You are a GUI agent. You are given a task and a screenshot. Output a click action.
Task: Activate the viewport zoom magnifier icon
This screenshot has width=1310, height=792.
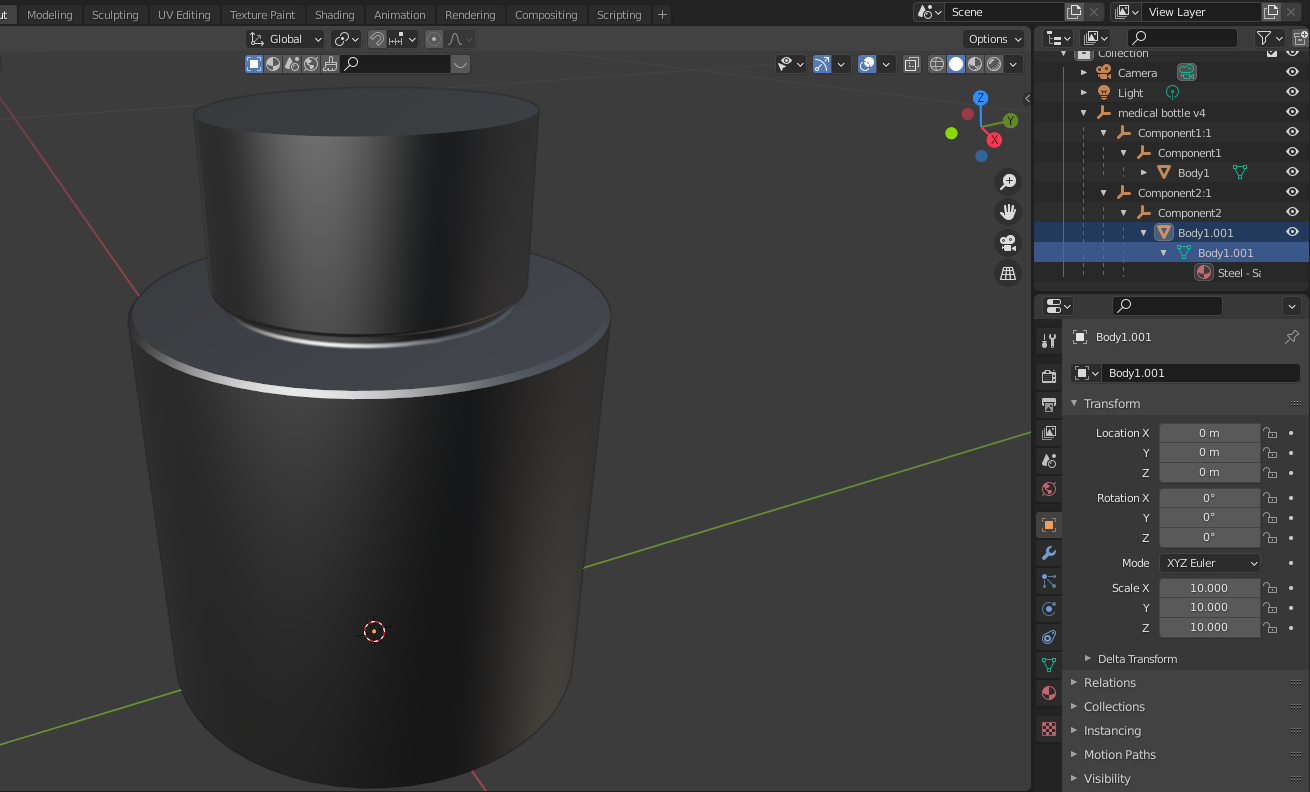(1008, 182)
